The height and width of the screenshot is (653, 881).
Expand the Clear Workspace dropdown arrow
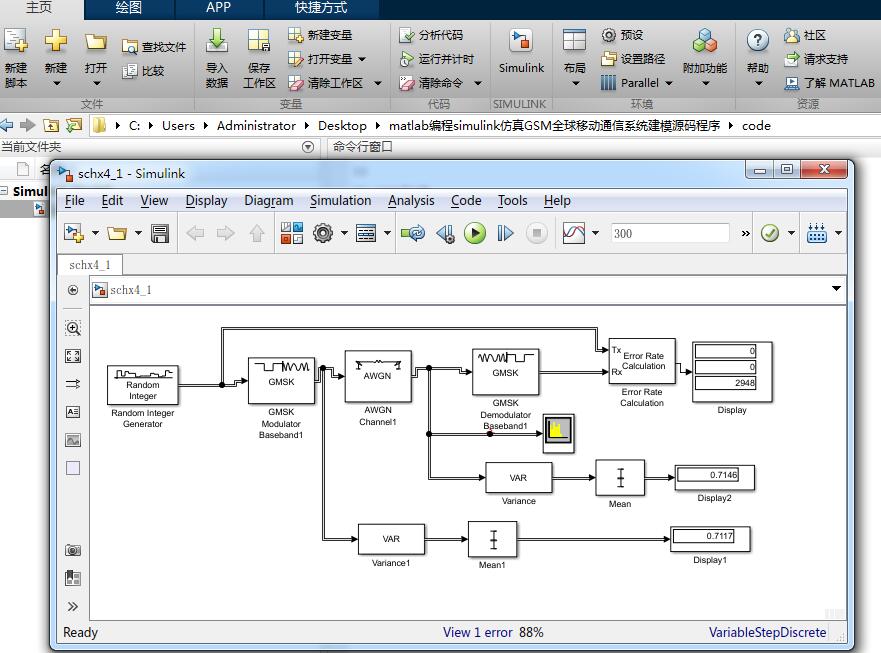378,83
